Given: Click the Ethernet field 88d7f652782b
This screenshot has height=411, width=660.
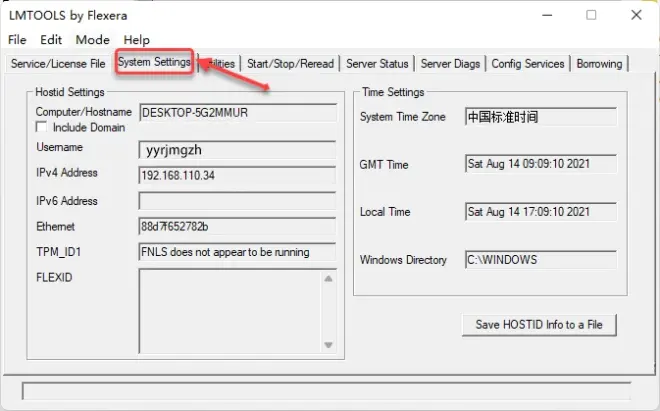Looking at the screenshot, I should (x=237, y=227).
